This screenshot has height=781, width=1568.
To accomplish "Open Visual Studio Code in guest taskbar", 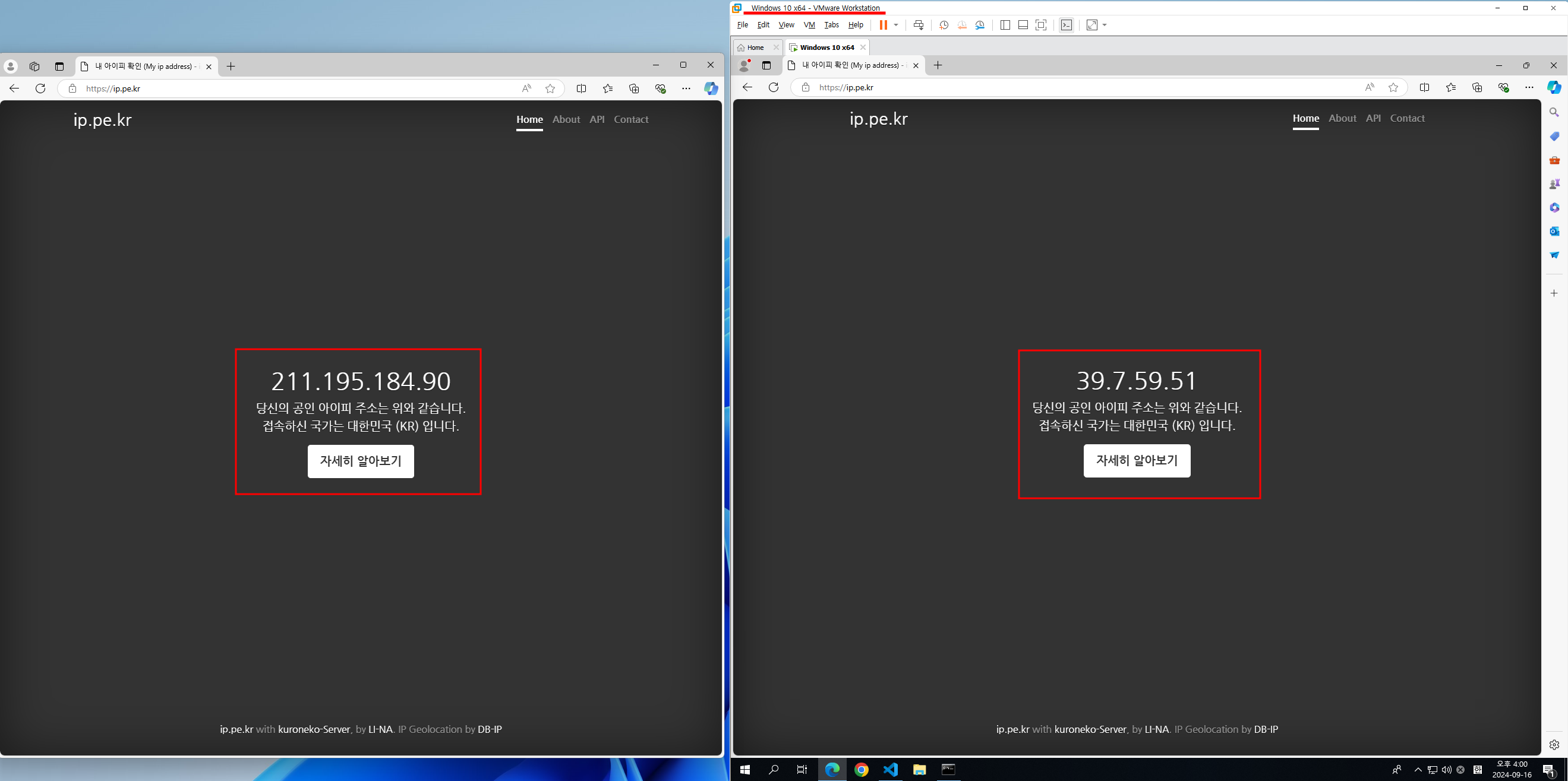I will pos(891,770).
